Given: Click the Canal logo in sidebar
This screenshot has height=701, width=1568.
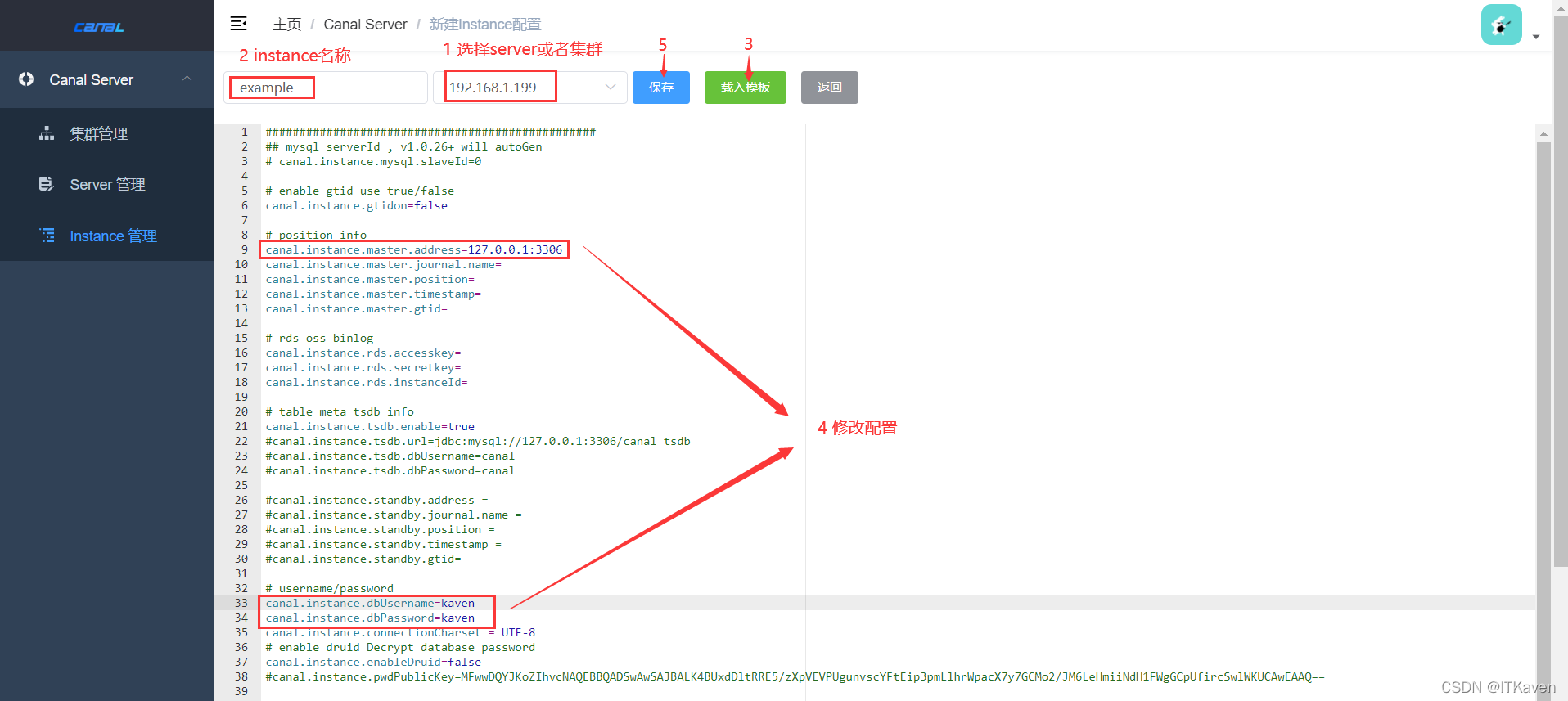Looking at the screenshot, I should click(99, 27).
